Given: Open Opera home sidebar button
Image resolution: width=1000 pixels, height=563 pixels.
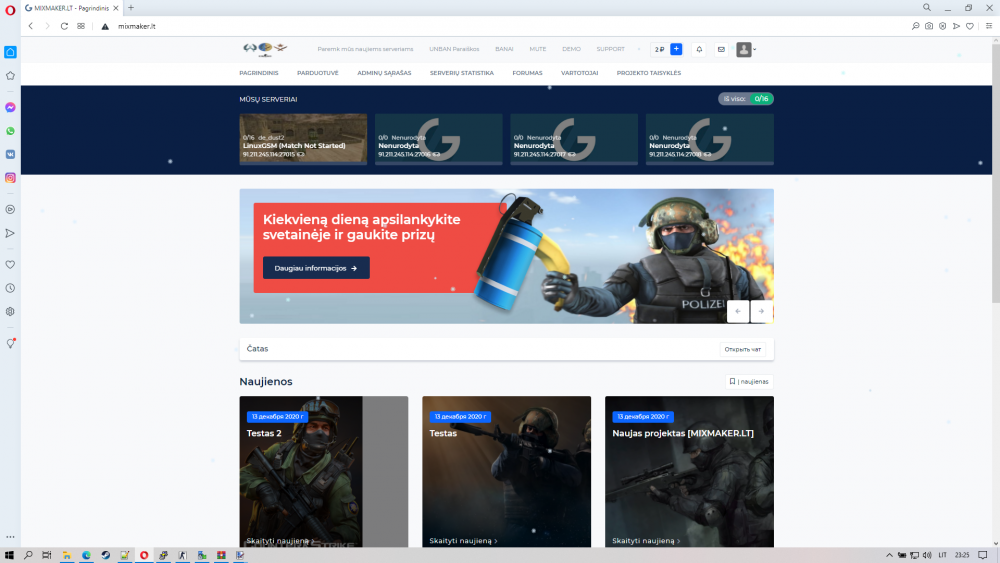Looking at the screenshot, I should [x=10, y=52].
